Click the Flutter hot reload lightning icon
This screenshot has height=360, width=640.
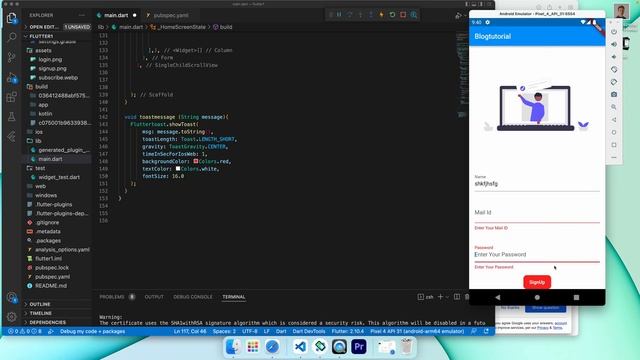click(382, 15)
